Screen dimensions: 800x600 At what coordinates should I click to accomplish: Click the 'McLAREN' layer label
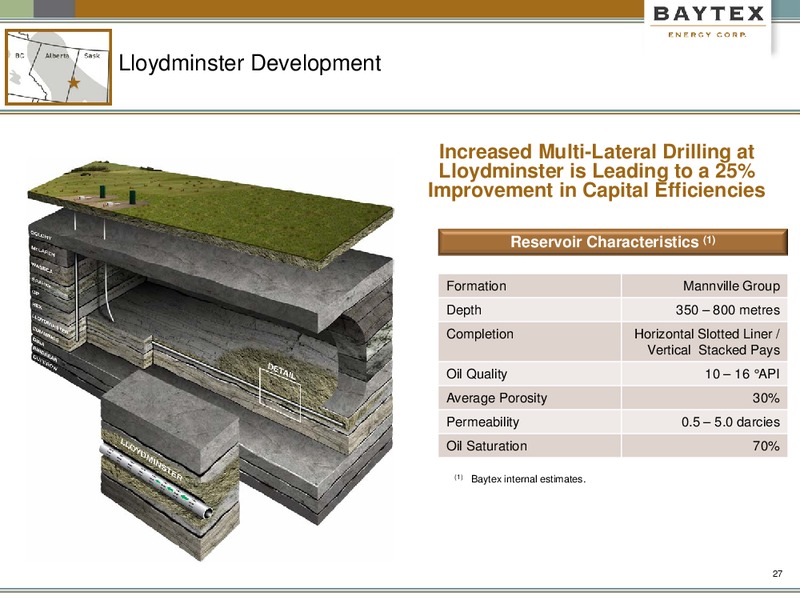(x=43, y=251)
